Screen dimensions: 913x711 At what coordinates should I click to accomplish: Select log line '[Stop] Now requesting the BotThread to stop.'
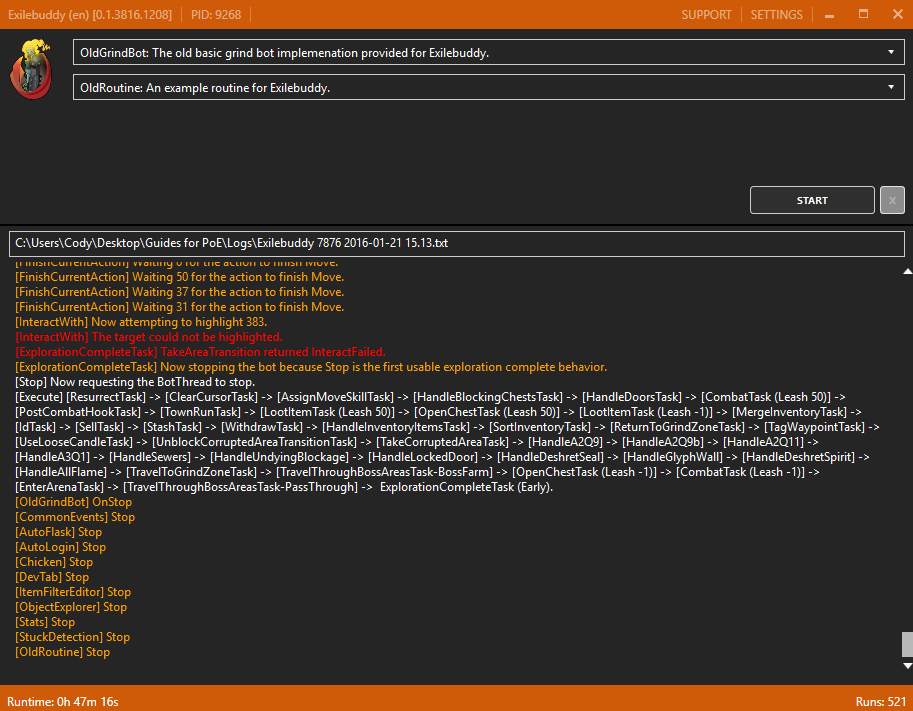click(x=135, y=382)
